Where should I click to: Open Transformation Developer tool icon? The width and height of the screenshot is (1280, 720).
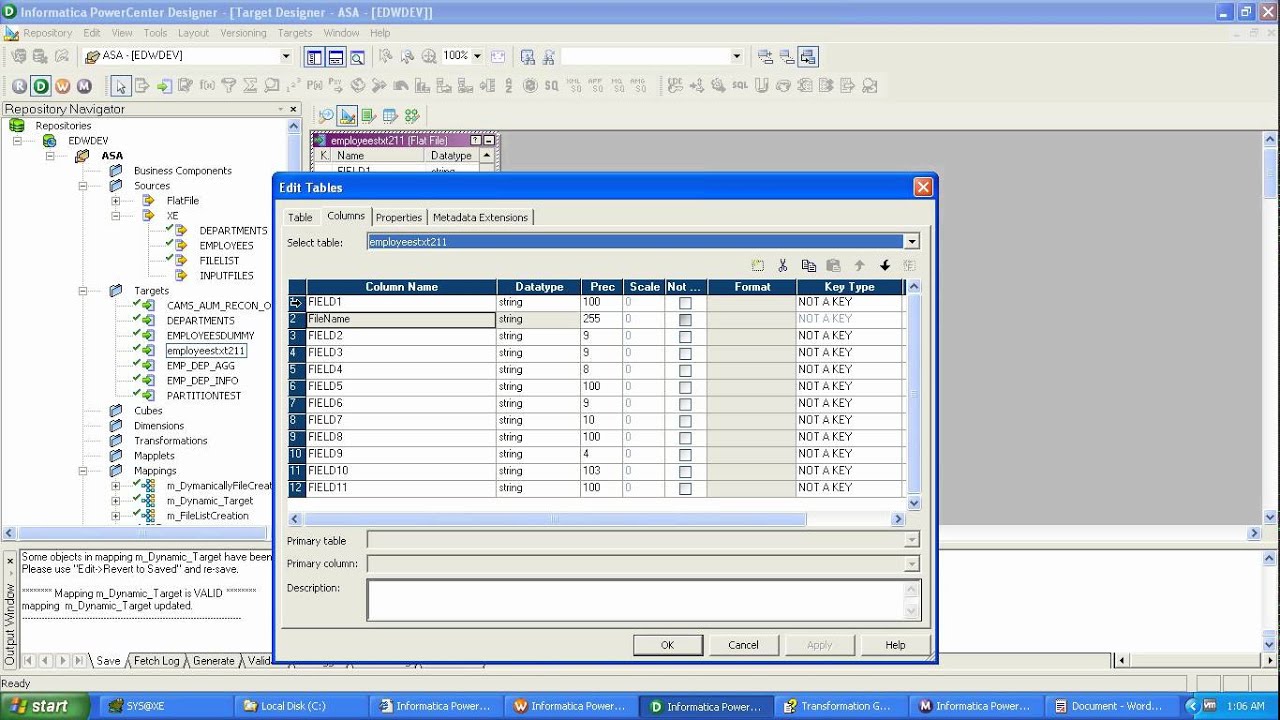tap(369, 116)
